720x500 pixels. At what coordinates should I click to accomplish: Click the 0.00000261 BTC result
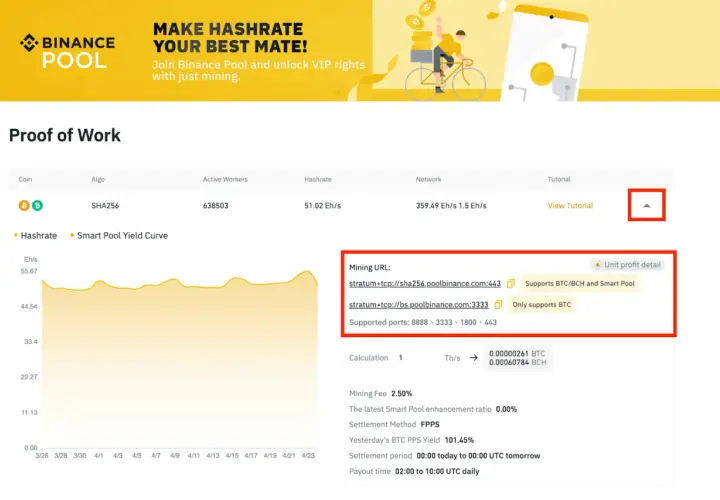pos(517,354)
